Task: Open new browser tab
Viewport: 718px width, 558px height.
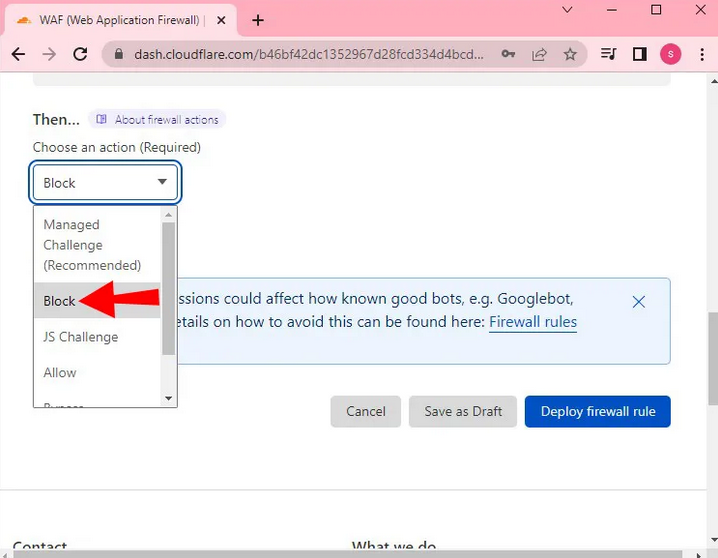Action: tap(258, 20)
